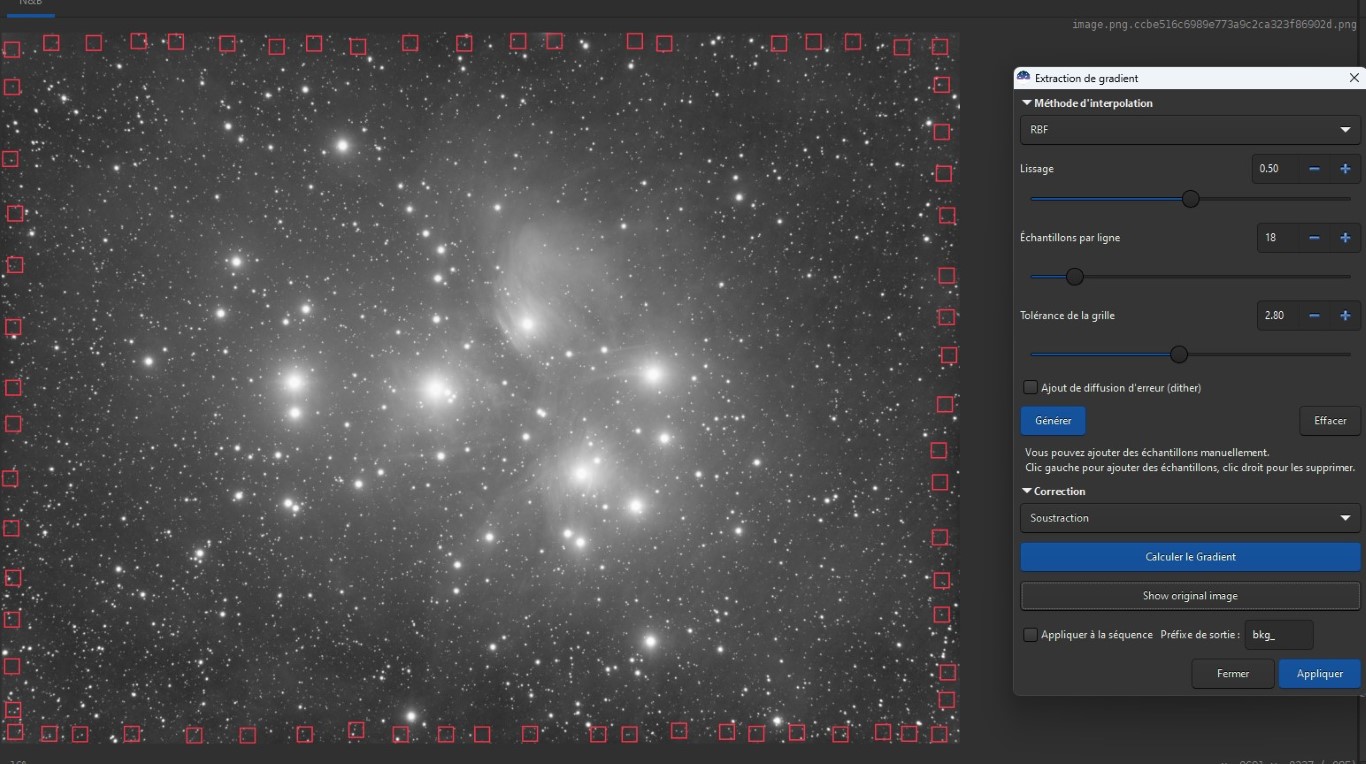
Task: Toggle the Appliquer à la séquence checkbox
Action: [x=1030, y=635]
